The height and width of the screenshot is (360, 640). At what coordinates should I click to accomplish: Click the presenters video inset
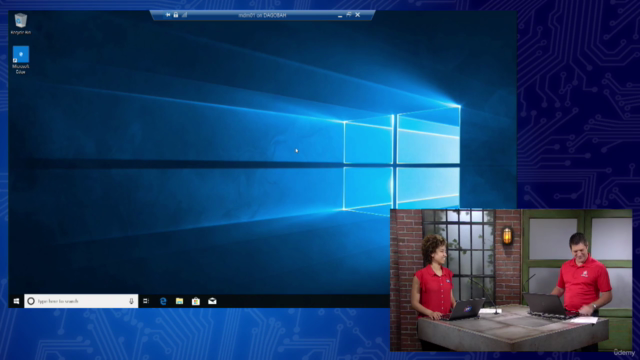point(511,280)
